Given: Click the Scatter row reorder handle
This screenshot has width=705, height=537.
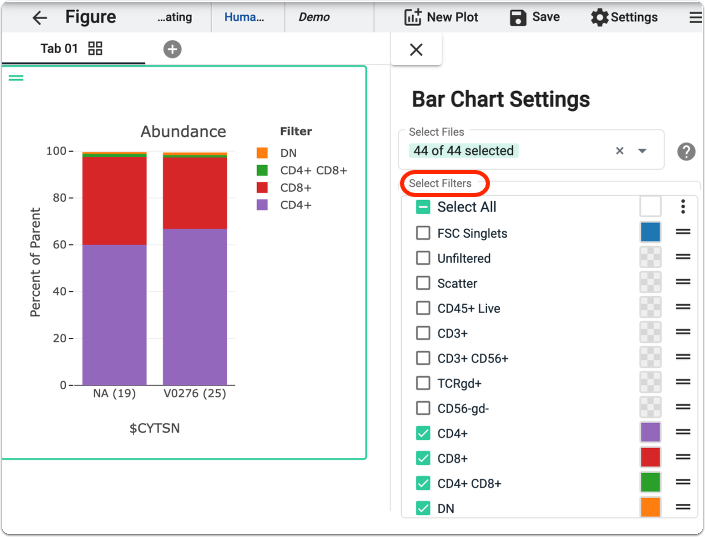Looking at the screenshot, I should pyautogui.click(x=683, y=282).
